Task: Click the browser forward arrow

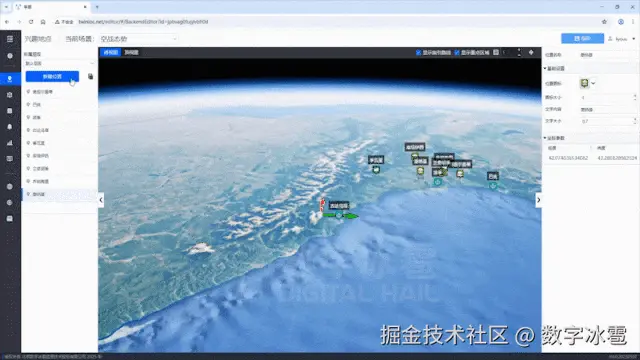Action: pos(19,22)
